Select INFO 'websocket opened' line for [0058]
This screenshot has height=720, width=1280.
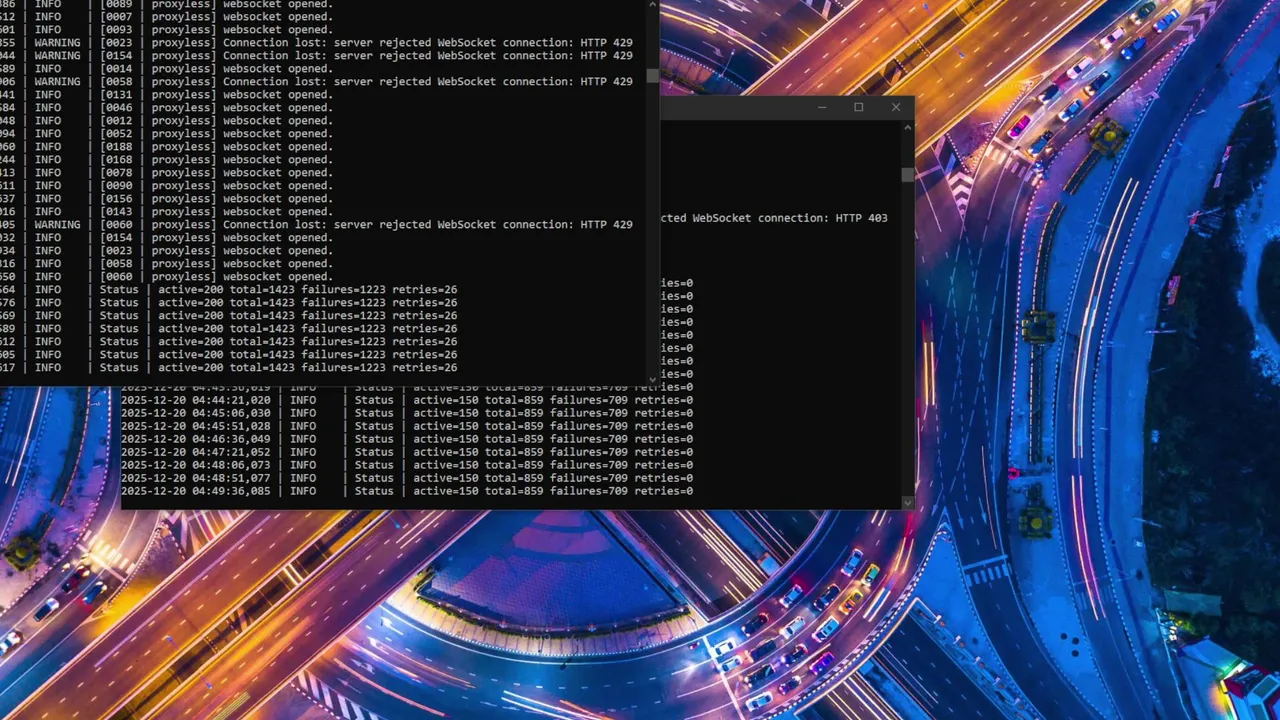pos(166,264)
